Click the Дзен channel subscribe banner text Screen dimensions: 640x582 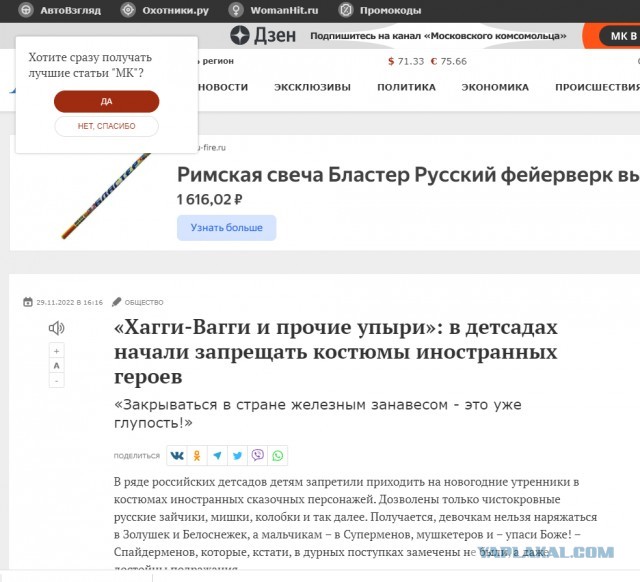438,36
